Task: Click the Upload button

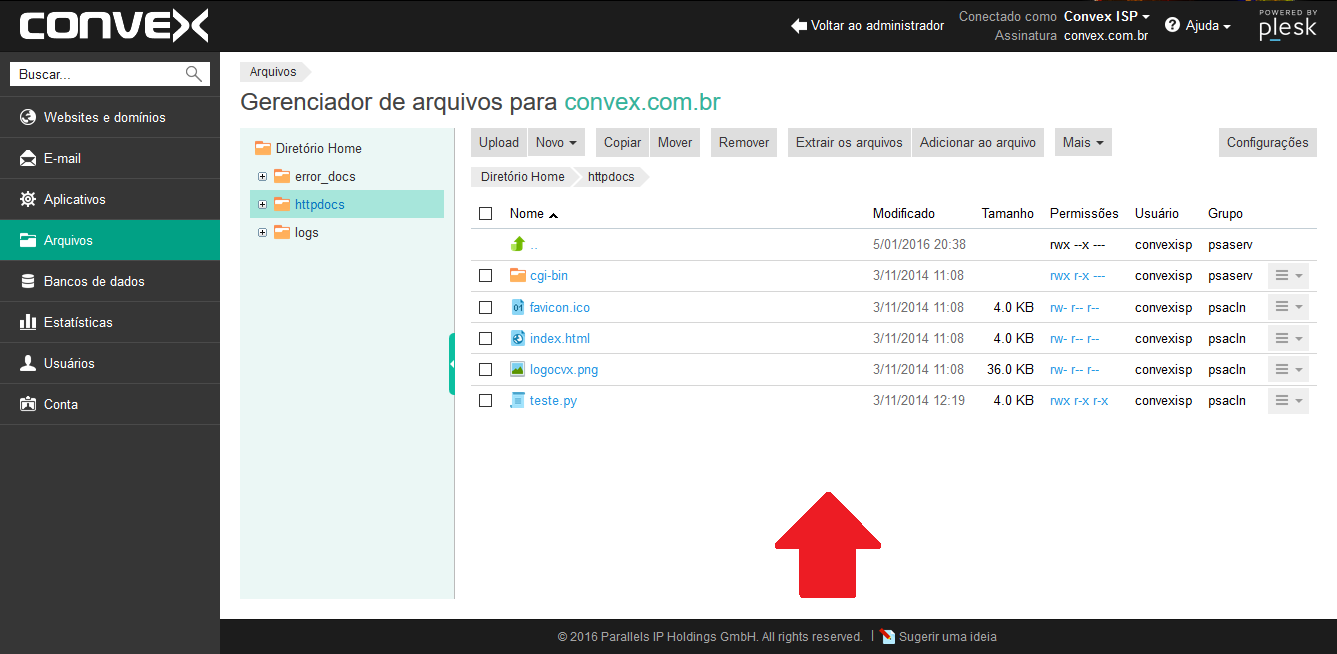Action: (499, 142)
